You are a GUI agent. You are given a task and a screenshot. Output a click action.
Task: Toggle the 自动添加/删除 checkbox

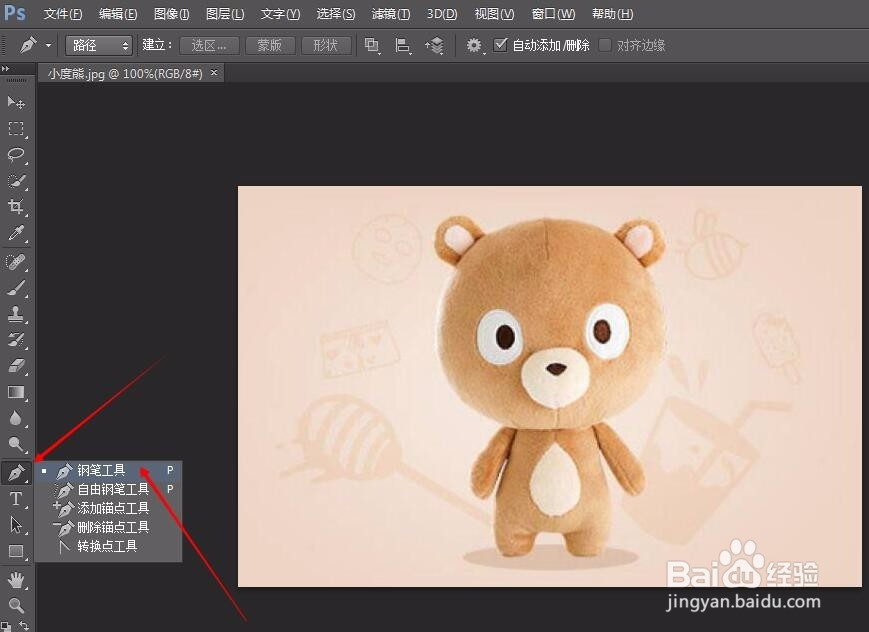tap(501, 46)
